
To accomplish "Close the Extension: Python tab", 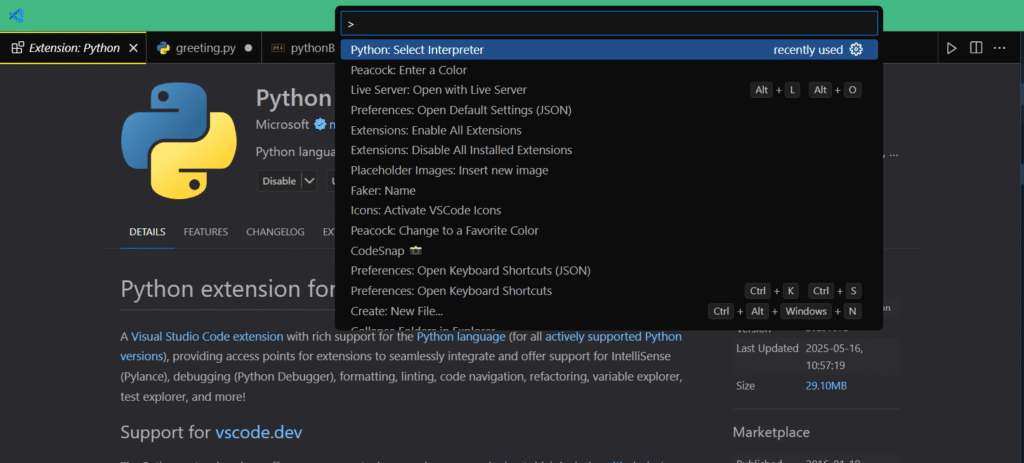I will pos(134,48).
